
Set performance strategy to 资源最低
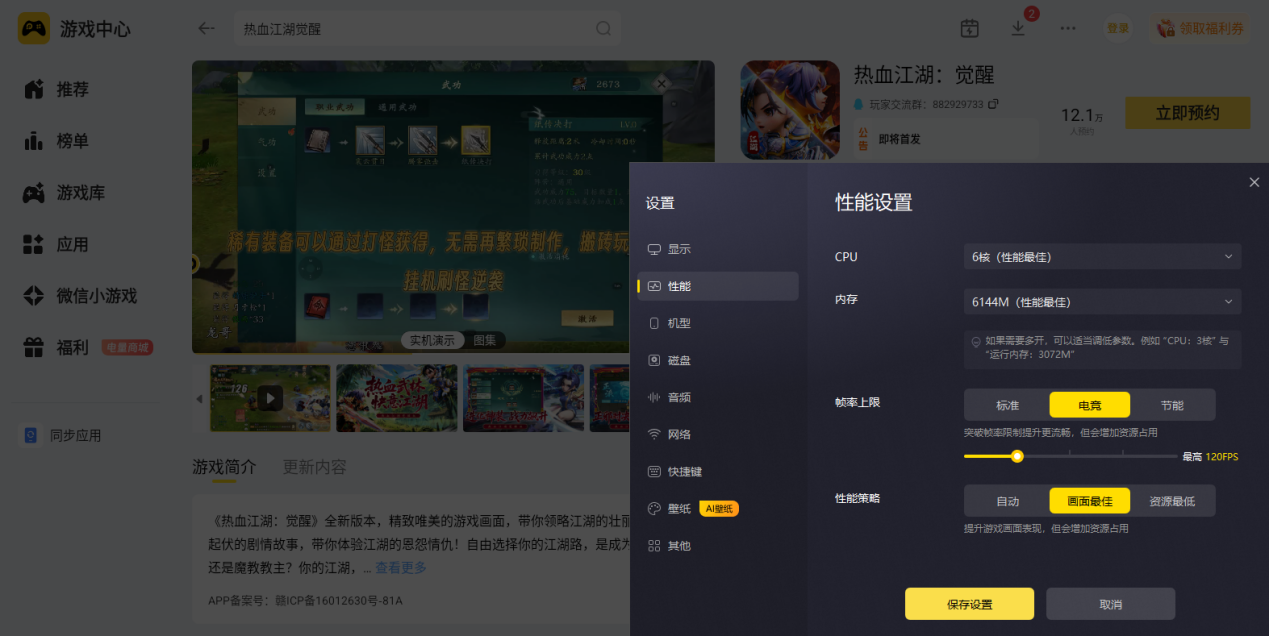1172,501
